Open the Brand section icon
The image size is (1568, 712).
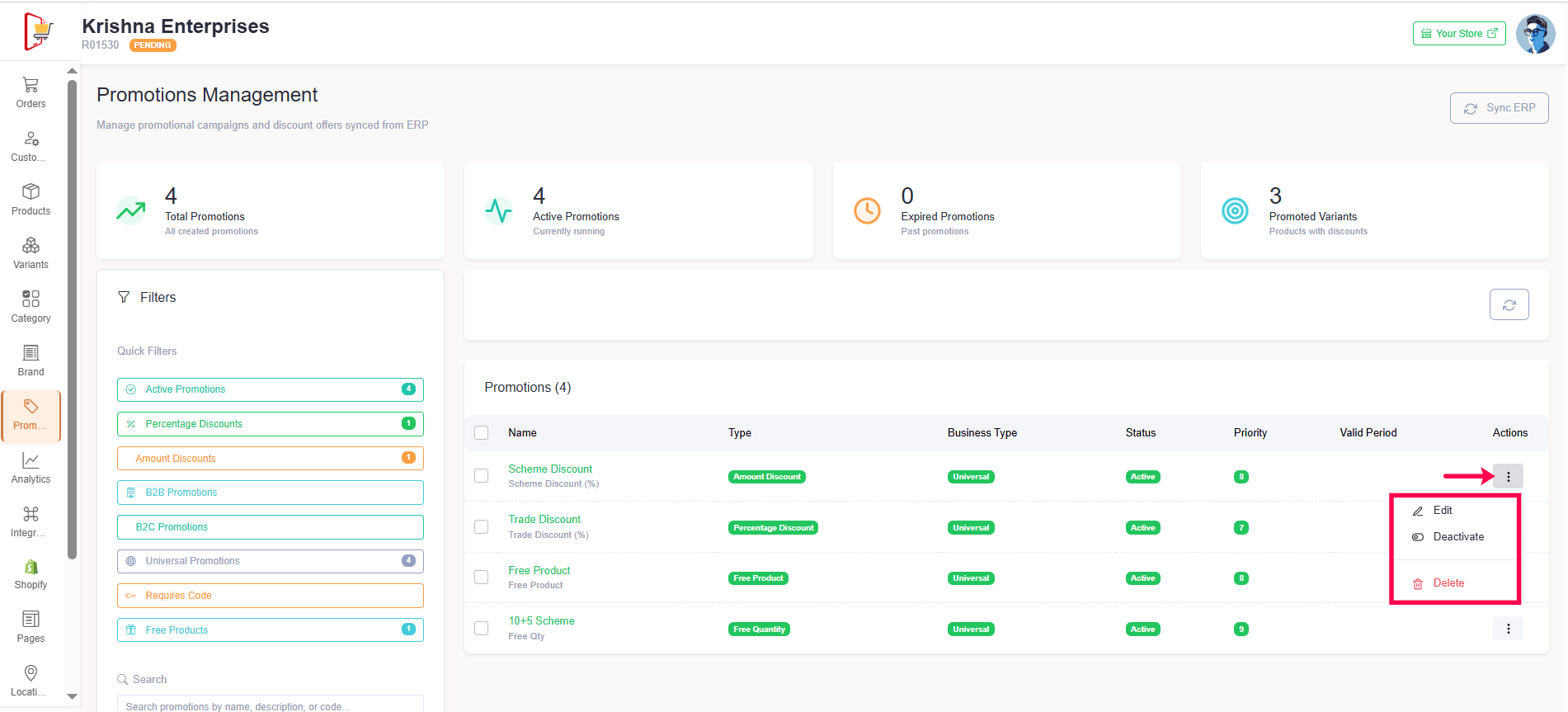coord(31,361)
